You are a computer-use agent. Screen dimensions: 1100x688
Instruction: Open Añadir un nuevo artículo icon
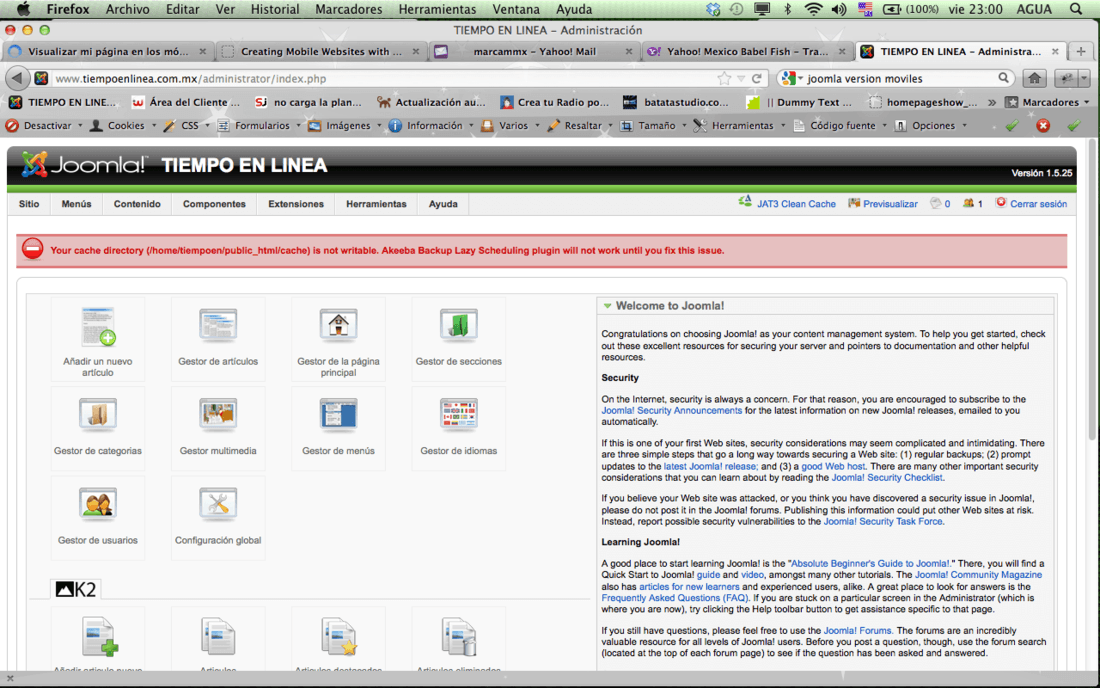point(98,327)
